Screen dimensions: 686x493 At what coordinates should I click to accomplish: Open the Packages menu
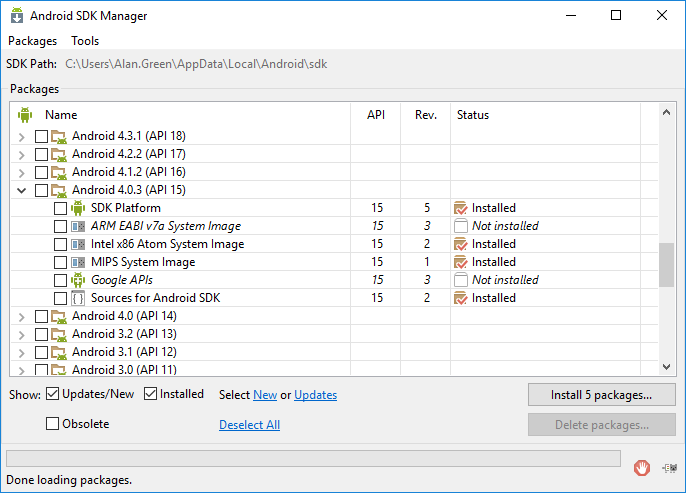(x=32, y=41)
